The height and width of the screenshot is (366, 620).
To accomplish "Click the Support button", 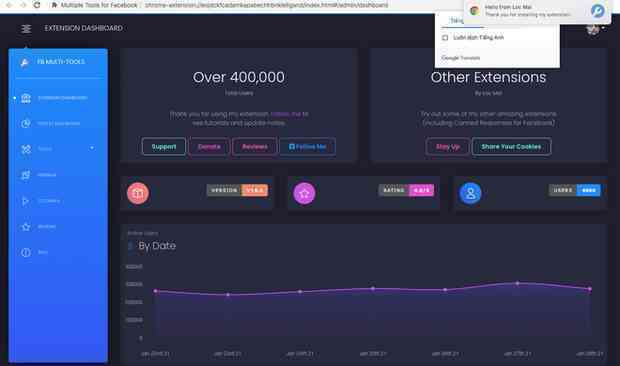I will tap(164, 147).
